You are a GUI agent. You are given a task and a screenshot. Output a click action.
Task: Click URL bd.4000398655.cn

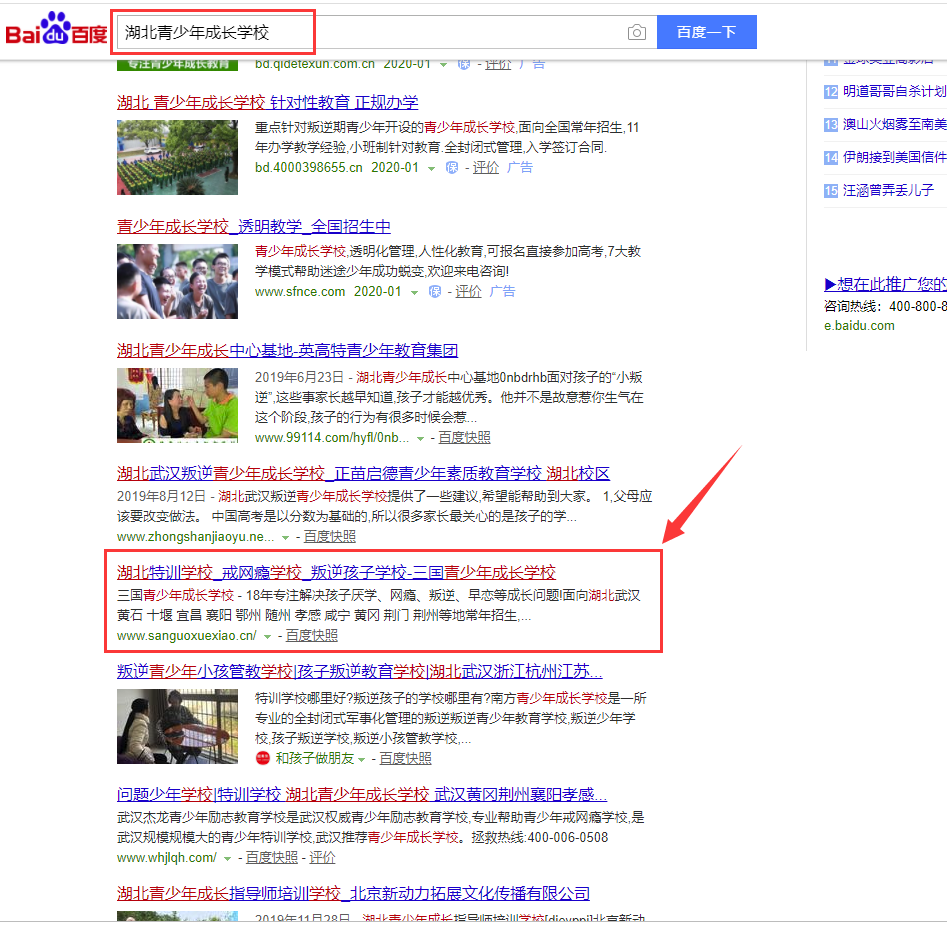(309, 168)
